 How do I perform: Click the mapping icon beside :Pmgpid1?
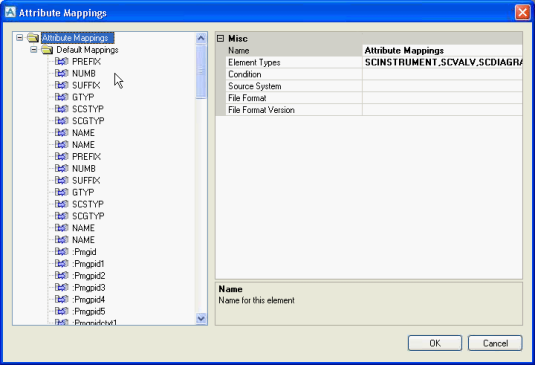point(61,264)
